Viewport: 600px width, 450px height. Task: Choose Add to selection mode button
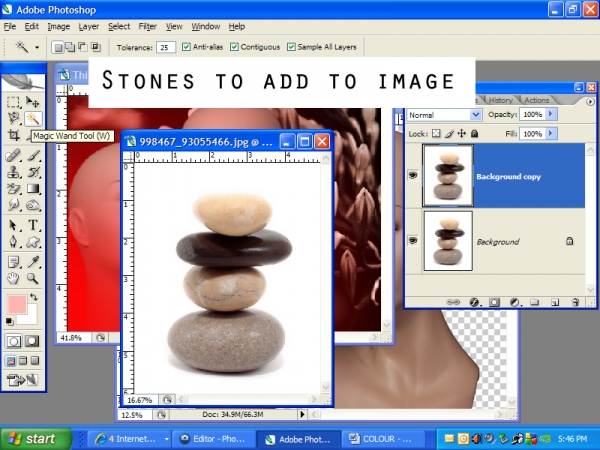(70, 47)
